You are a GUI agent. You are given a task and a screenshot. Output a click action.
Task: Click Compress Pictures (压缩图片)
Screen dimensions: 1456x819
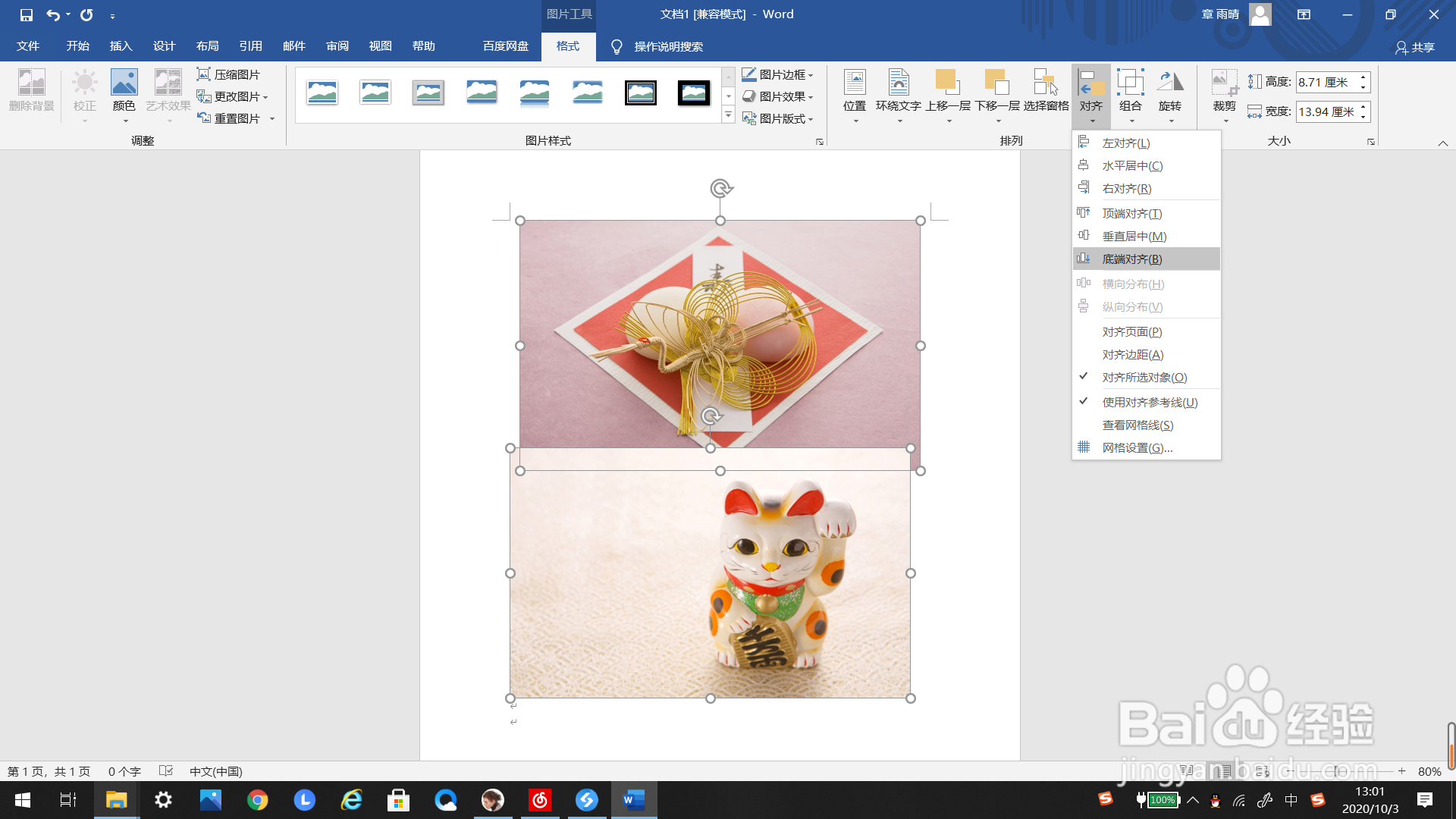[228, 74]
